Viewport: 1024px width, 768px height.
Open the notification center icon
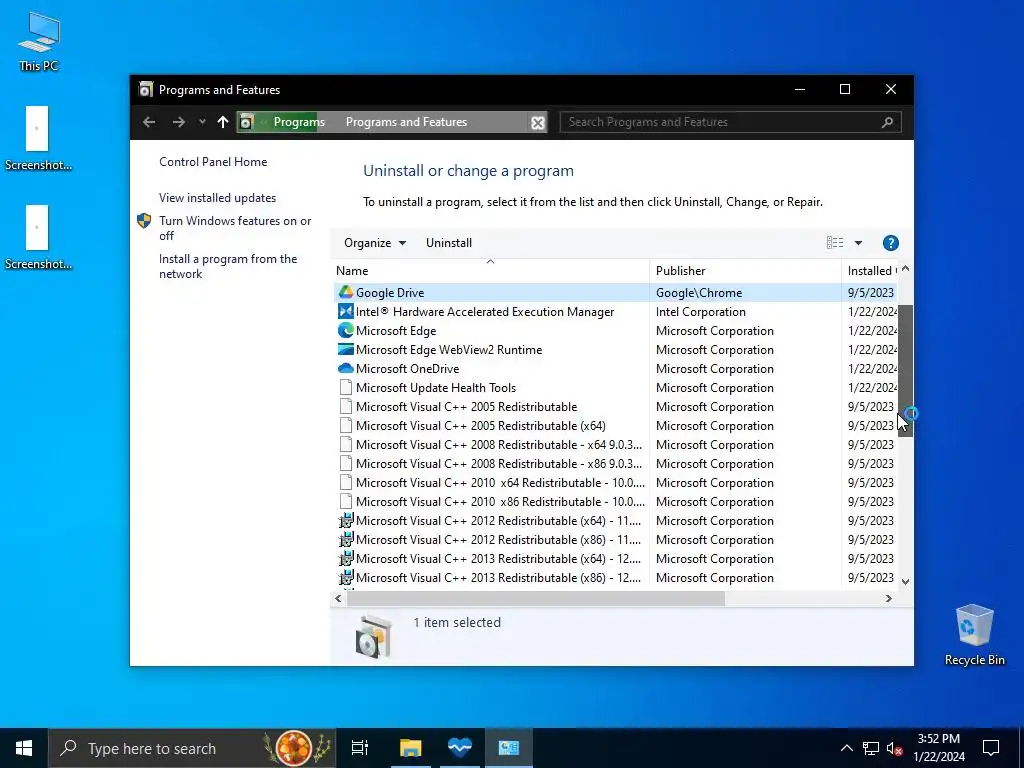click(991, 748)
